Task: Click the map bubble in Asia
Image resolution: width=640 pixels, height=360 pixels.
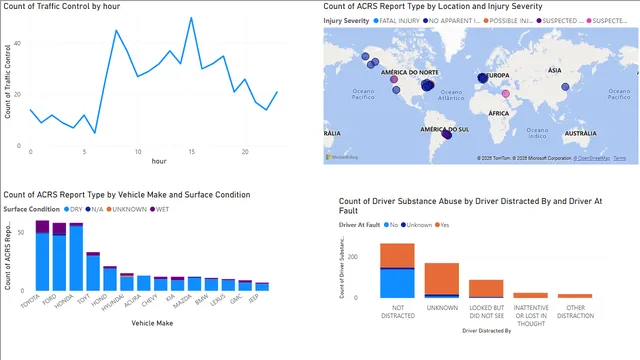Action: pyautogui.click(x=565, y=87)
